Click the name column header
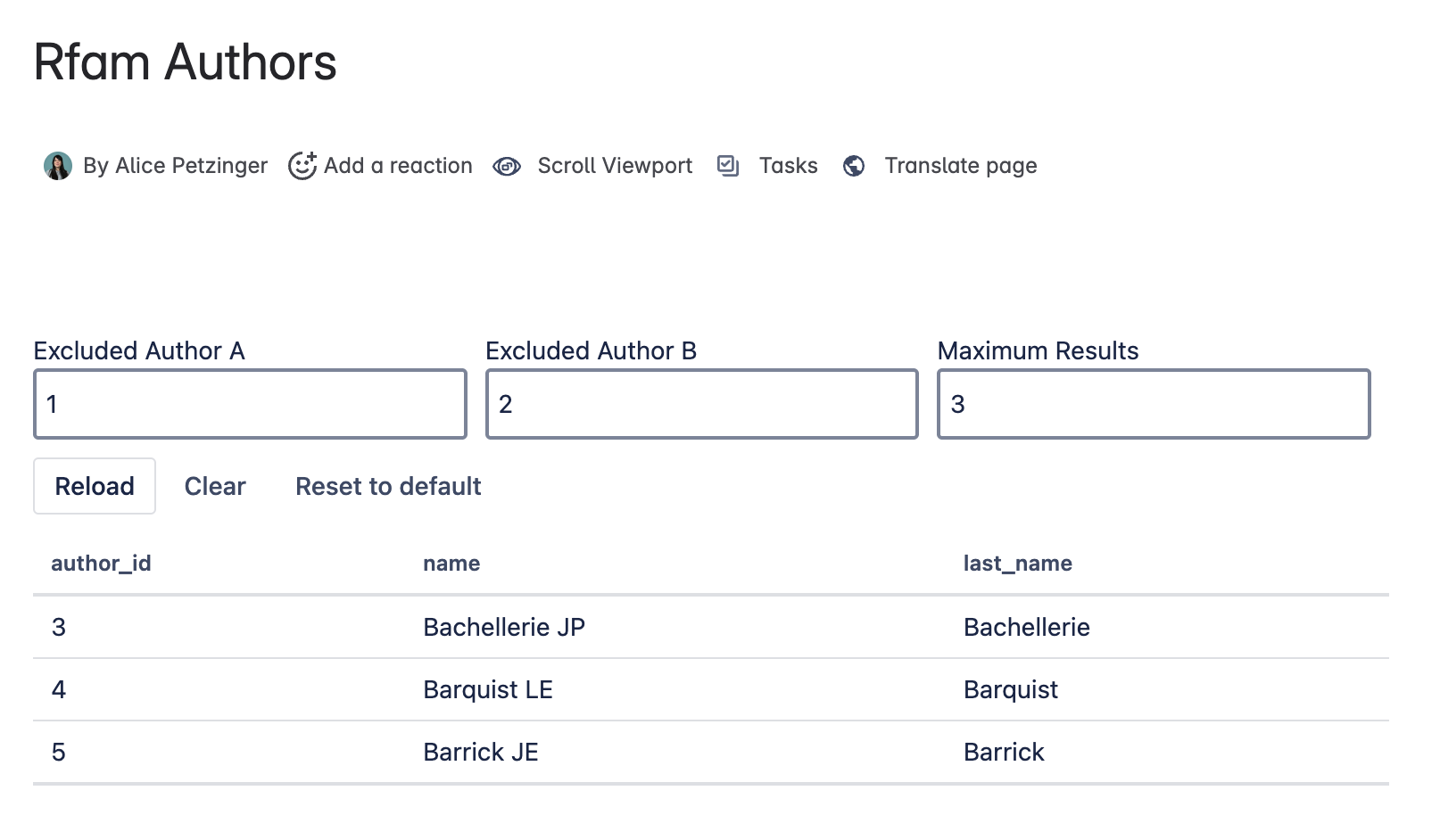 coord(451,563)
